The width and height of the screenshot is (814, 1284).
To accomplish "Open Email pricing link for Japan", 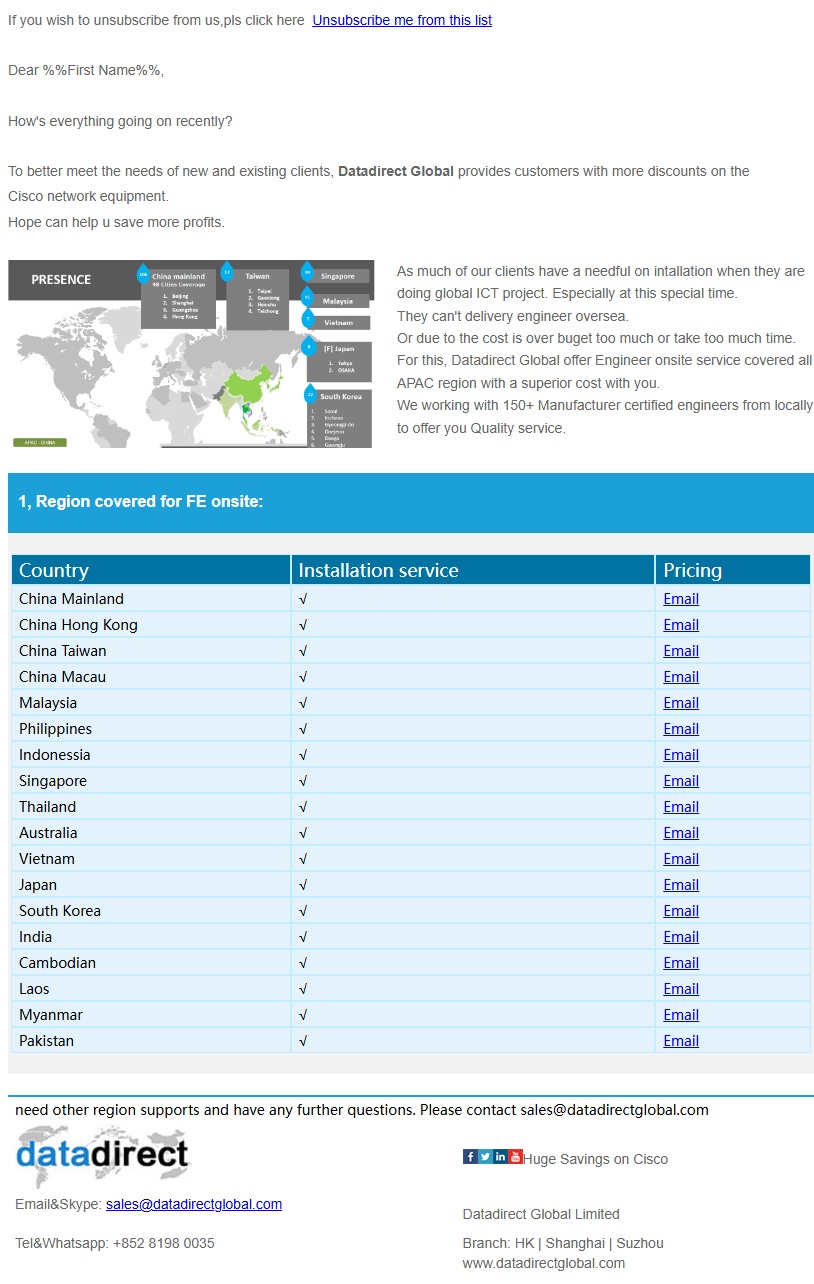I will [681, 885].
